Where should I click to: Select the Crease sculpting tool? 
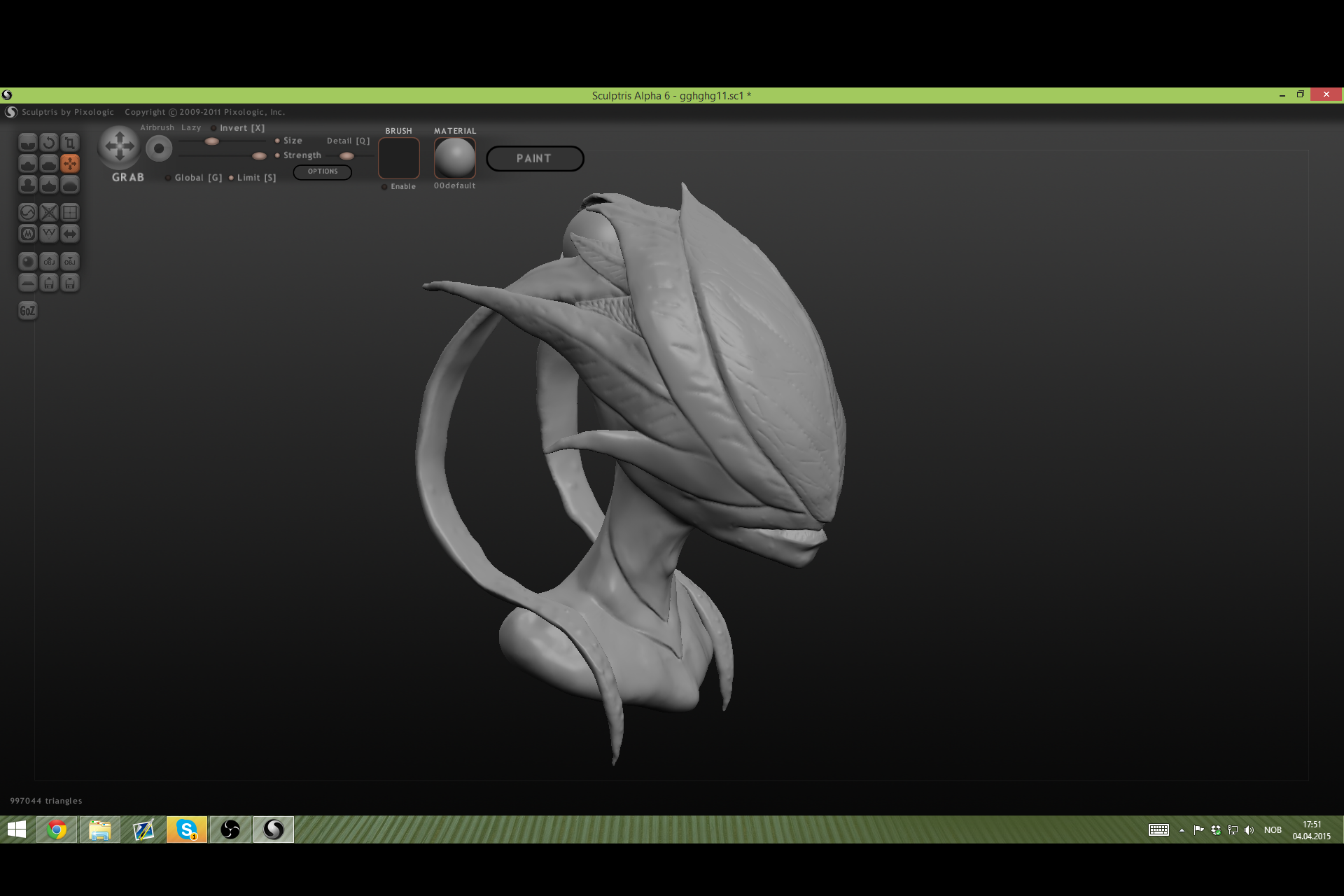coord(28,143)
